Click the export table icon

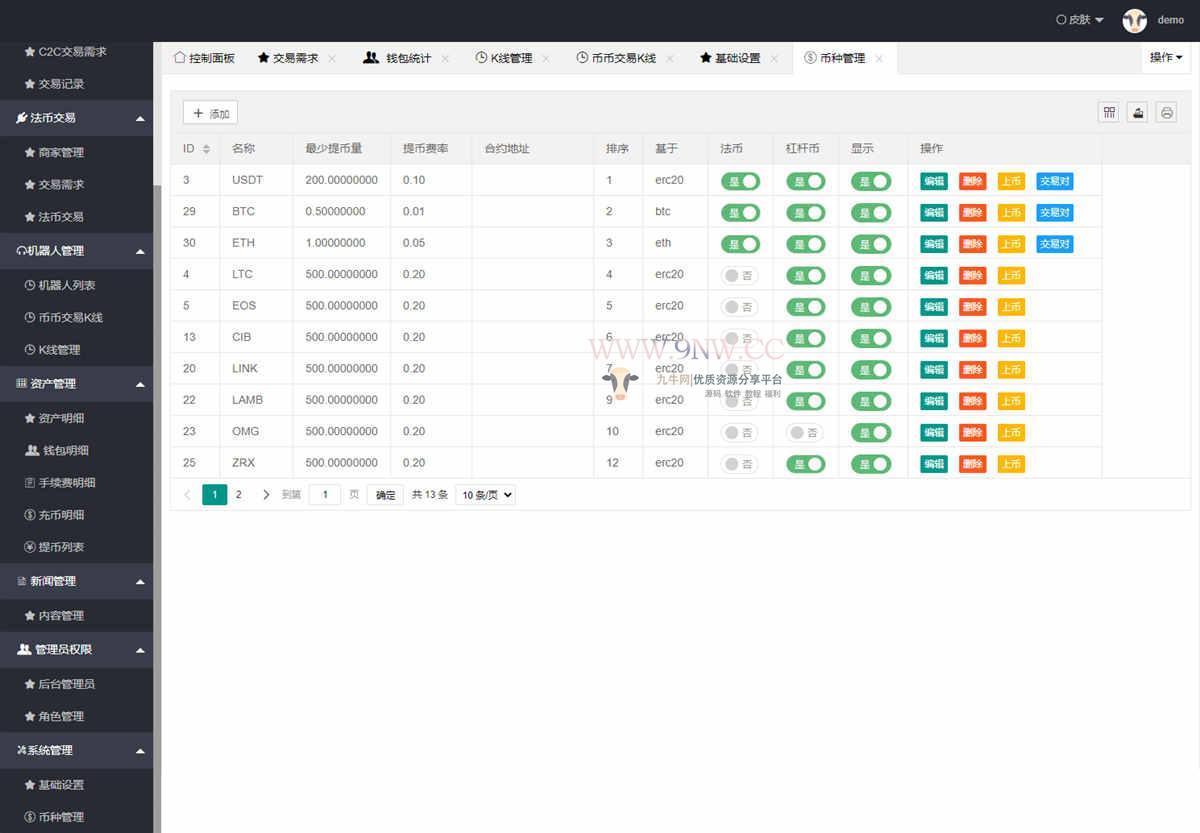click(x=1137, y=113)
